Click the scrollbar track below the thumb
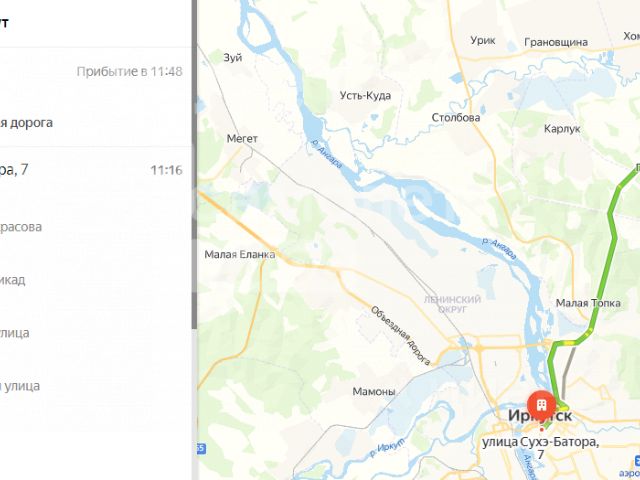640x480 pixels. point(194,404)
